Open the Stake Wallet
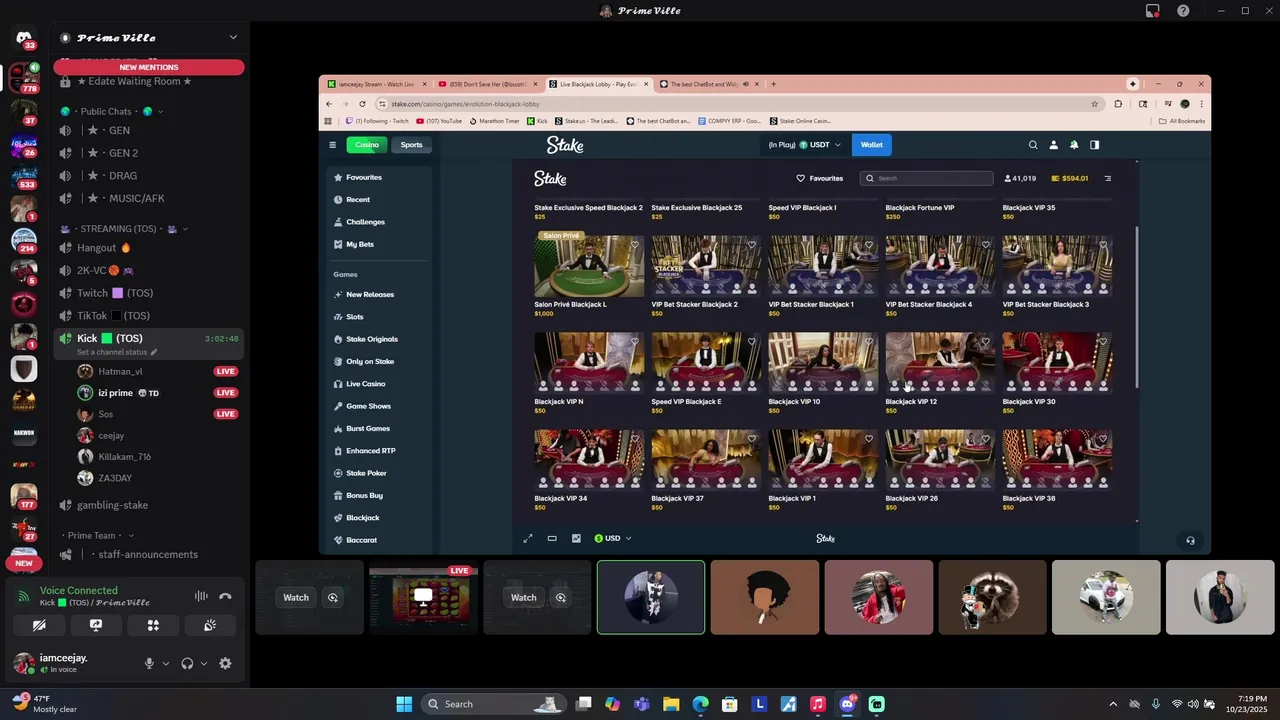The width and height of the screenshot is (1280, 720). point(872,145)
